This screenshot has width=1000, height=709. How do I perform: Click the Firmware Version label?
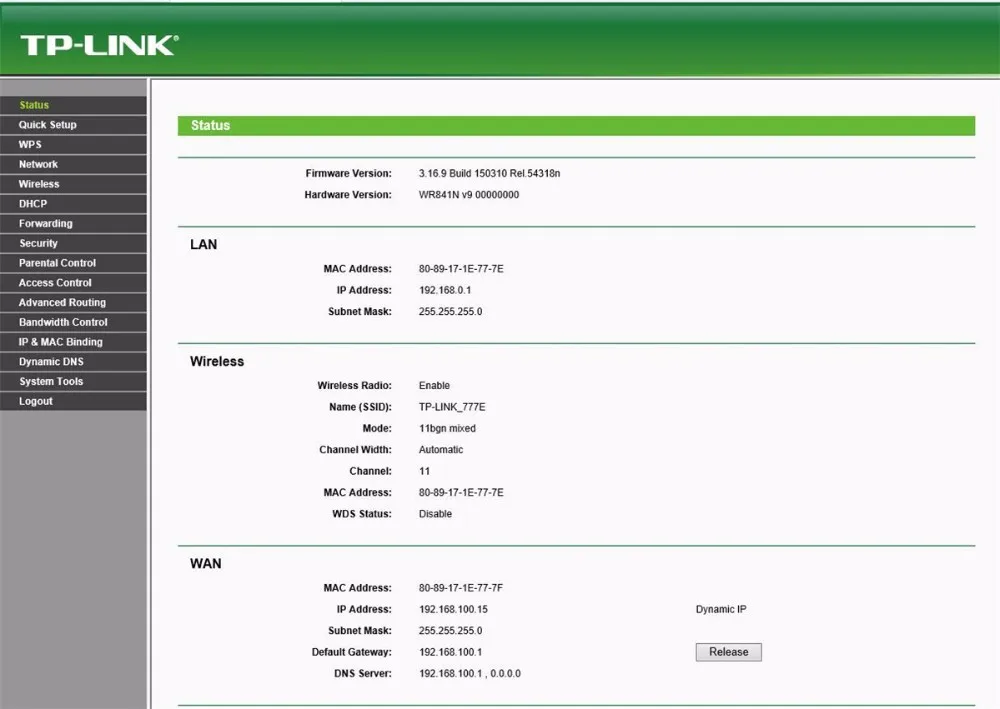pyautogui.click(x=348, y=173)
